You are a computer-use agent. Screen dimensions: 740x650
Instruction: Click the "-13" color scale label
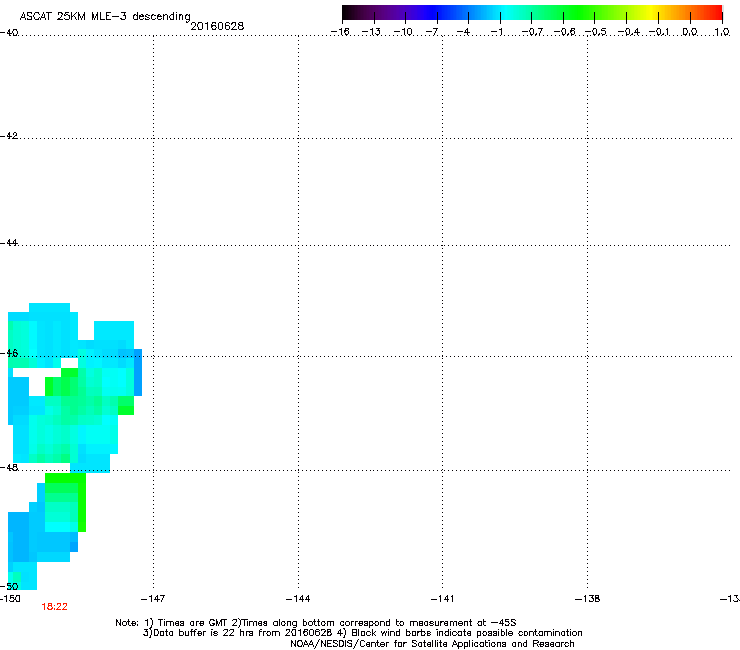pos(371,32)
